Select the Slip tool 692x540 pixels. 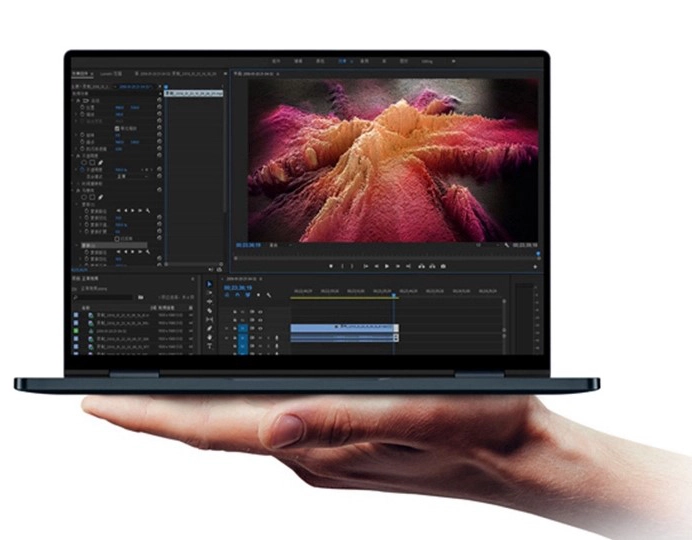[210, 319]
